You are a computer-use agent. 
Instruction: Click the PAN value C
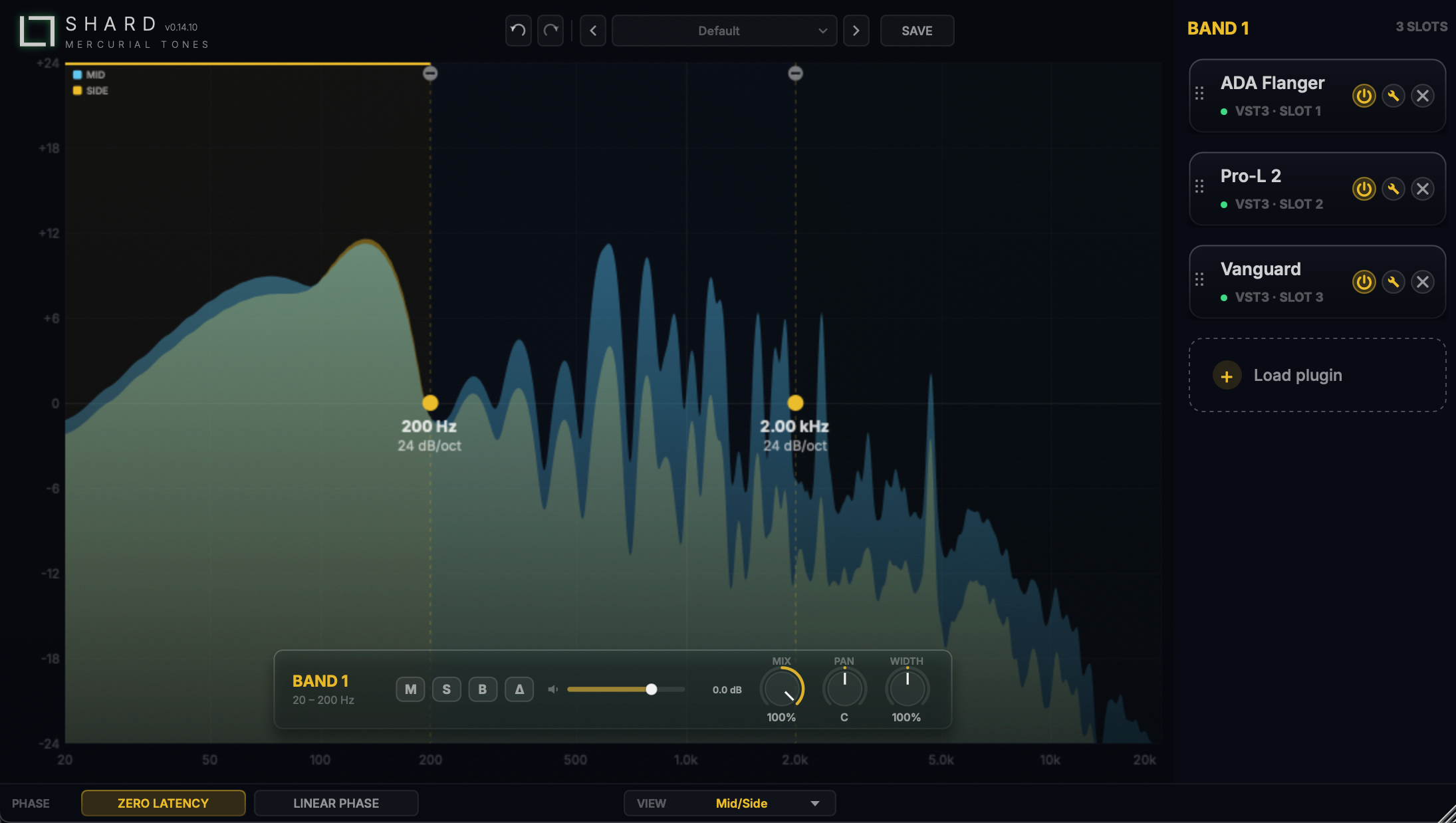(x=844, y=717)
